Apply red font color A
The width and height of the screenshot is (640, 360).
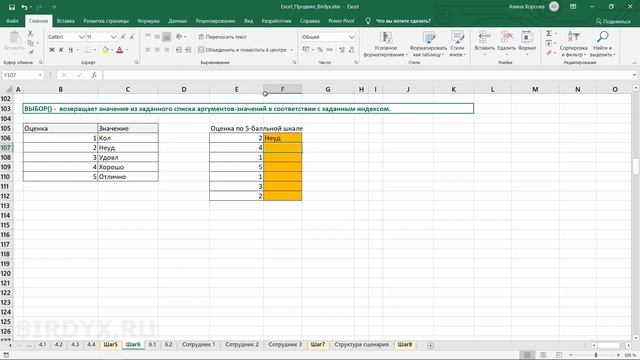click(x=120, y=50)
